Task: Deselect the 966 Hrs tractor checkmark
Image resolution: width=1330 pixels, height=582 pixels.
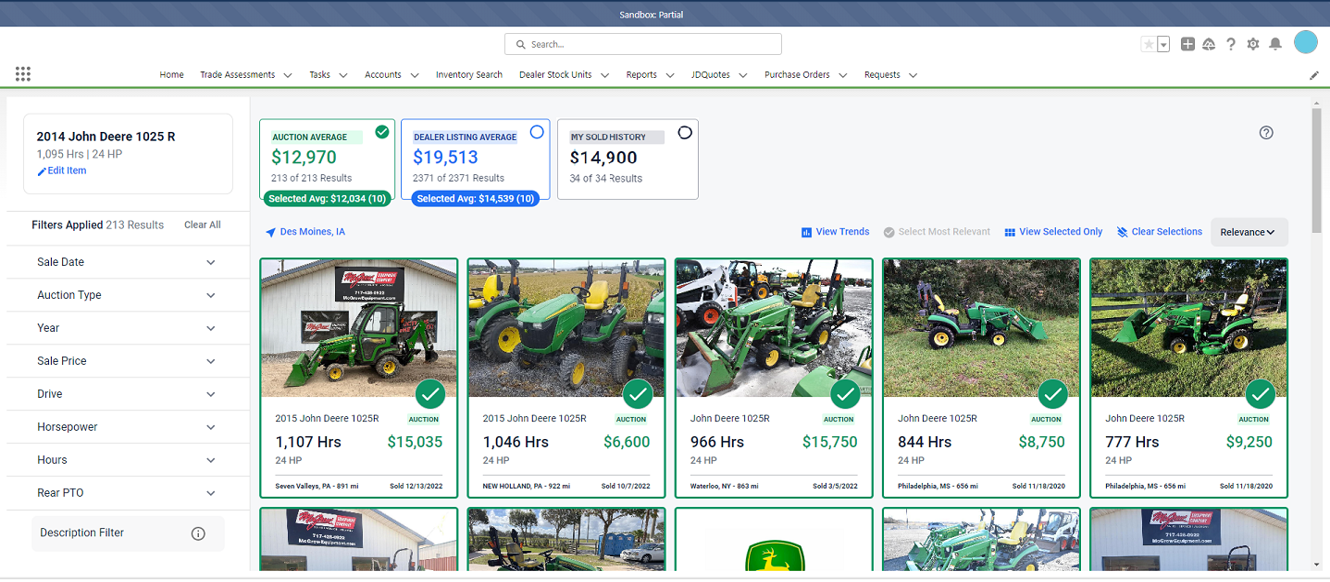Action: 845,394
